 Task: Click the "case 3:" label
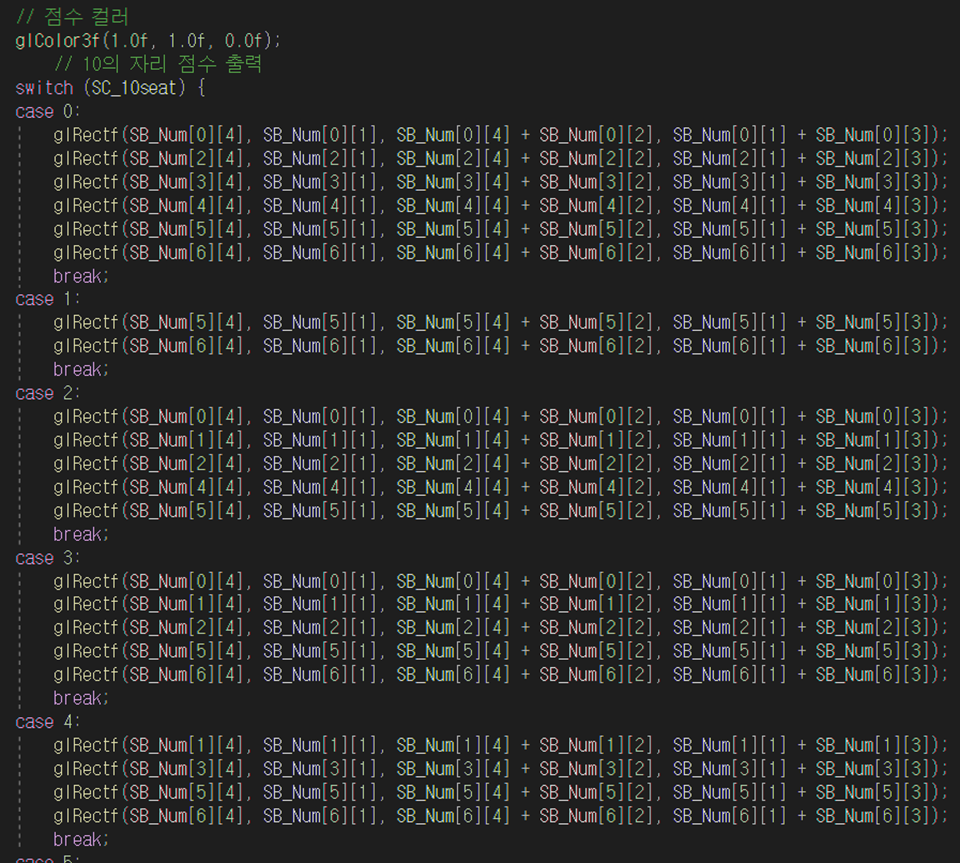pyautogui.click(x=47, y=558)
